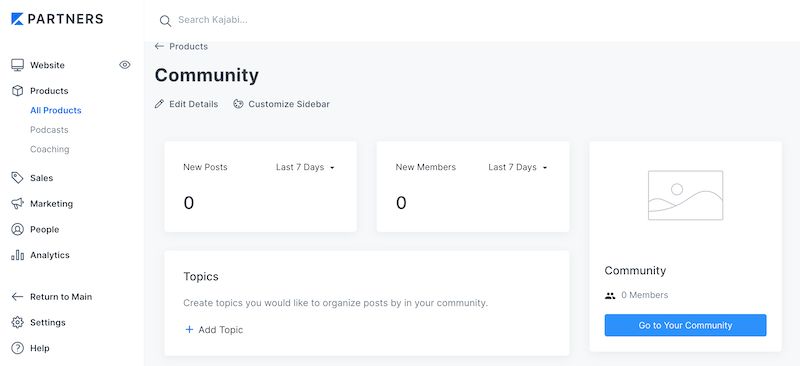Image resolution: width=800 pixels, height=366 pixels.
Task: Click the Analytics bar chart icon
Action: [x=17, y=255]
